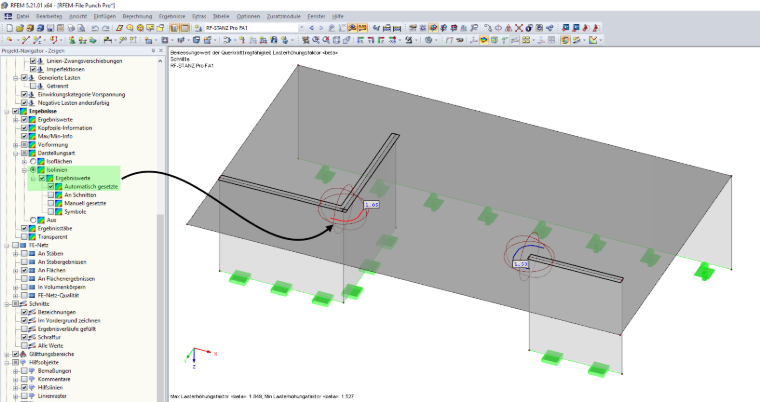Open the RF-STANZ Pro FA1 case dropdown

301,28
